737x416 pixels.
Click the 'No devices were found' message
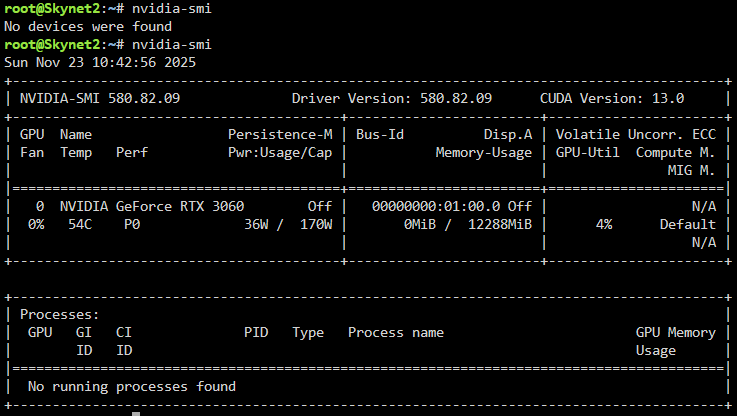(x=88, y=26)
